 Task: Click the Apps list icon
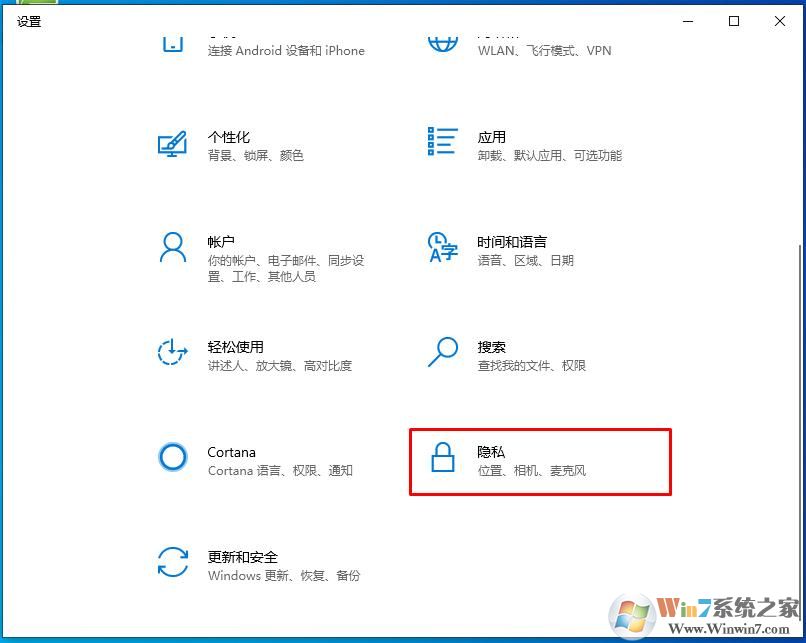tap(443, 141)
